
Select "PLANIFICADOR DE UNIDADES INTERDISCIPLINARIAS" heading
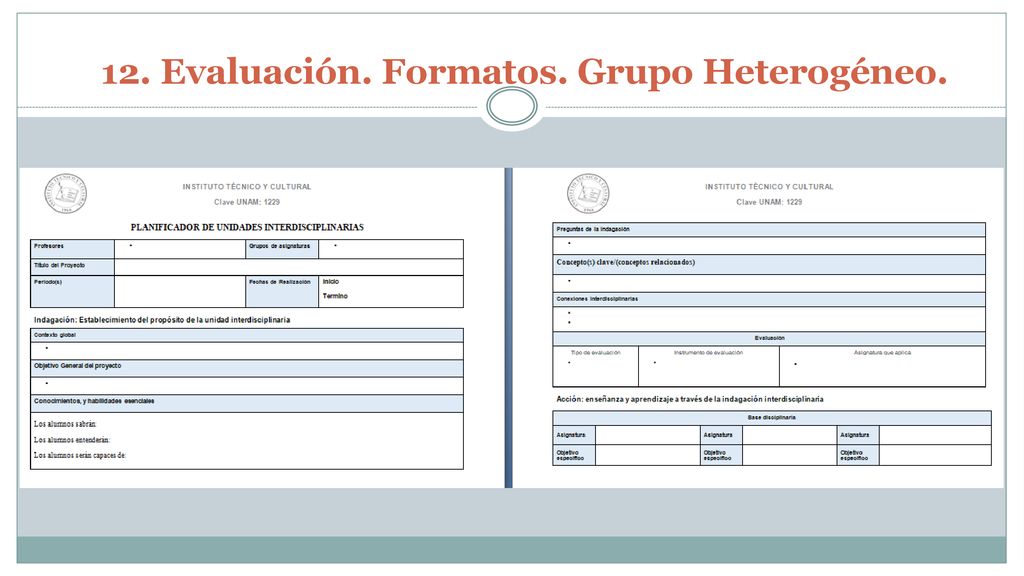pyautogui.click(x=247, y=227)
